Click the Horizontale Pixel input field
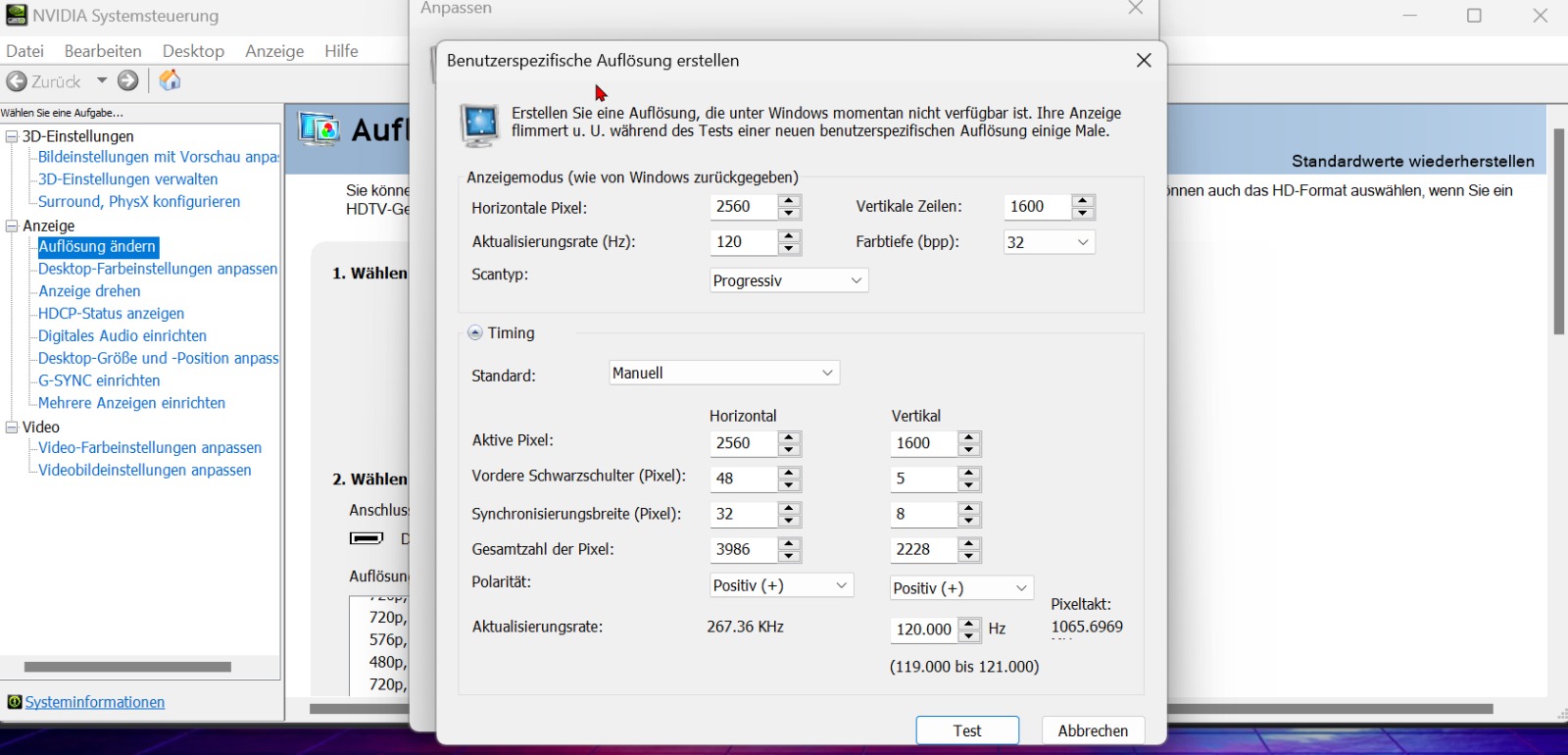 (x=743, y=207)
